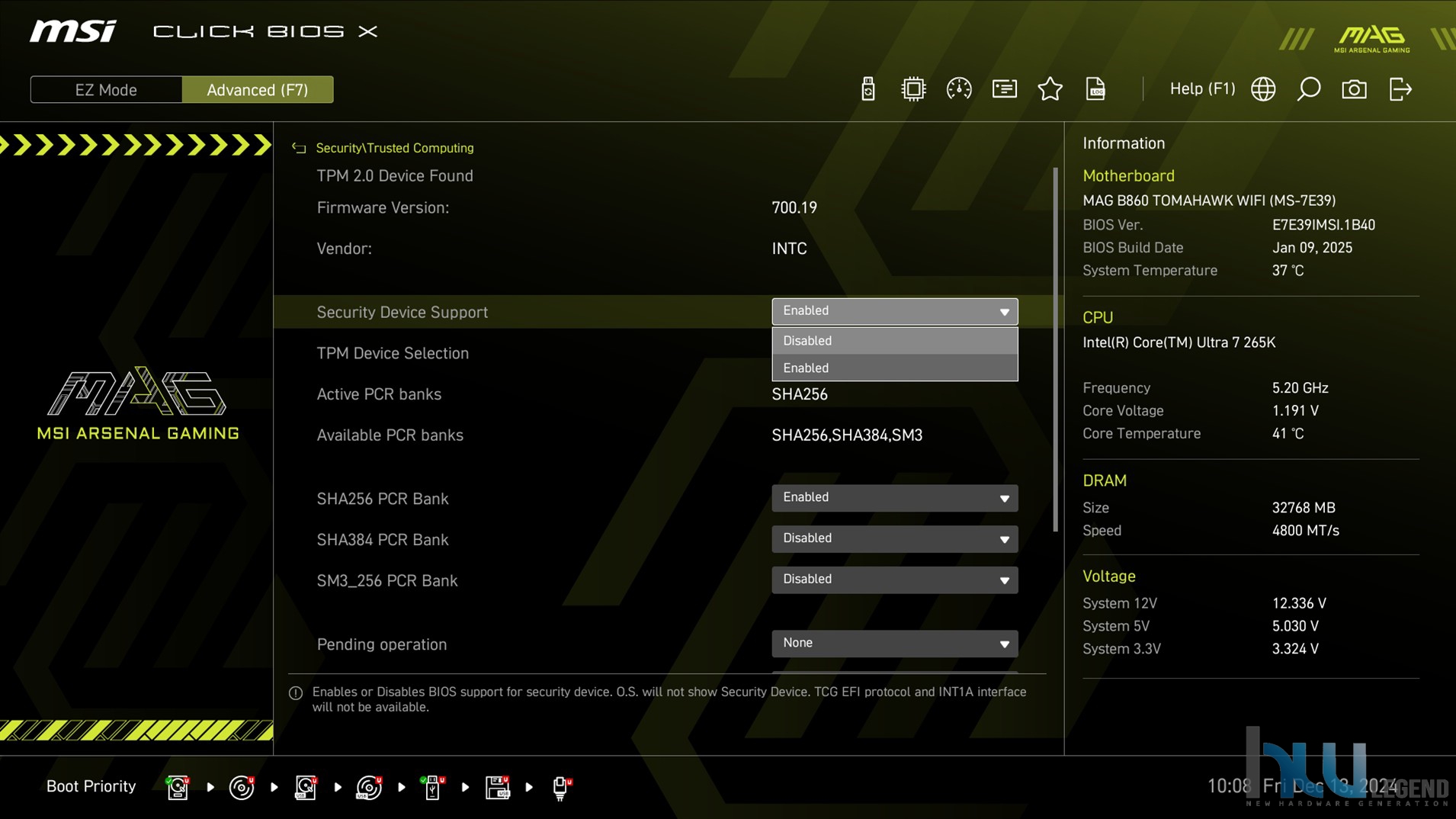
Task: Click the SM3_256 PCR Bank label
Action: [387, 581]
